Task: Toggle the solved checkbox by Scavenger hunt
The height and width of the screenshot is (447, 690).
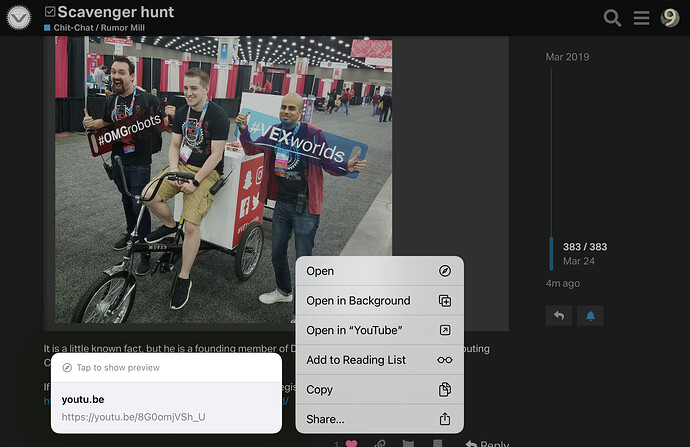Action: [x=50, y=11]
